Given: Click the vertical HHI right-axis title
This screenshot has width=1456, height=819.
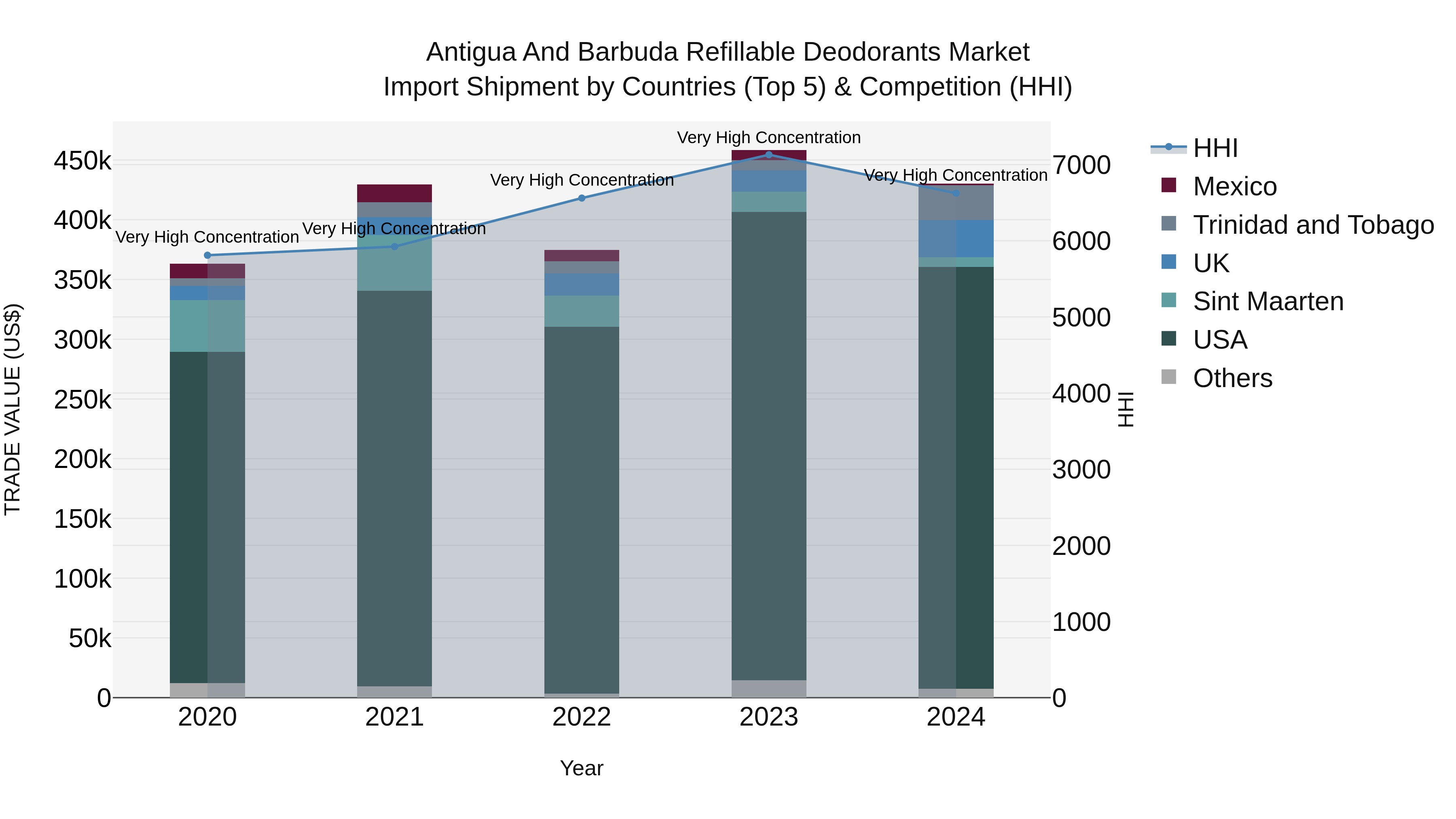Looking at the screenshot, I should coord(1126,409).
